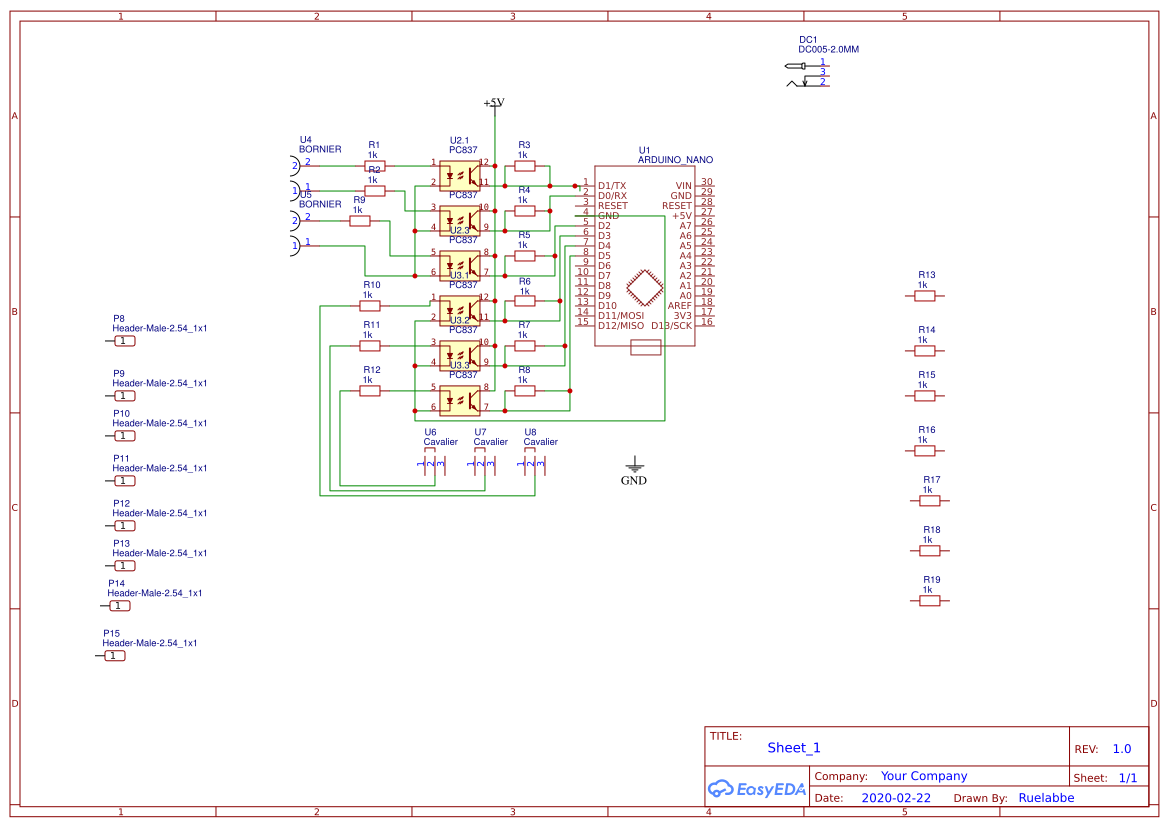Select the R10 resistor on the left
This screenshot has width=1170, height=827.
(x=370, y=306)
